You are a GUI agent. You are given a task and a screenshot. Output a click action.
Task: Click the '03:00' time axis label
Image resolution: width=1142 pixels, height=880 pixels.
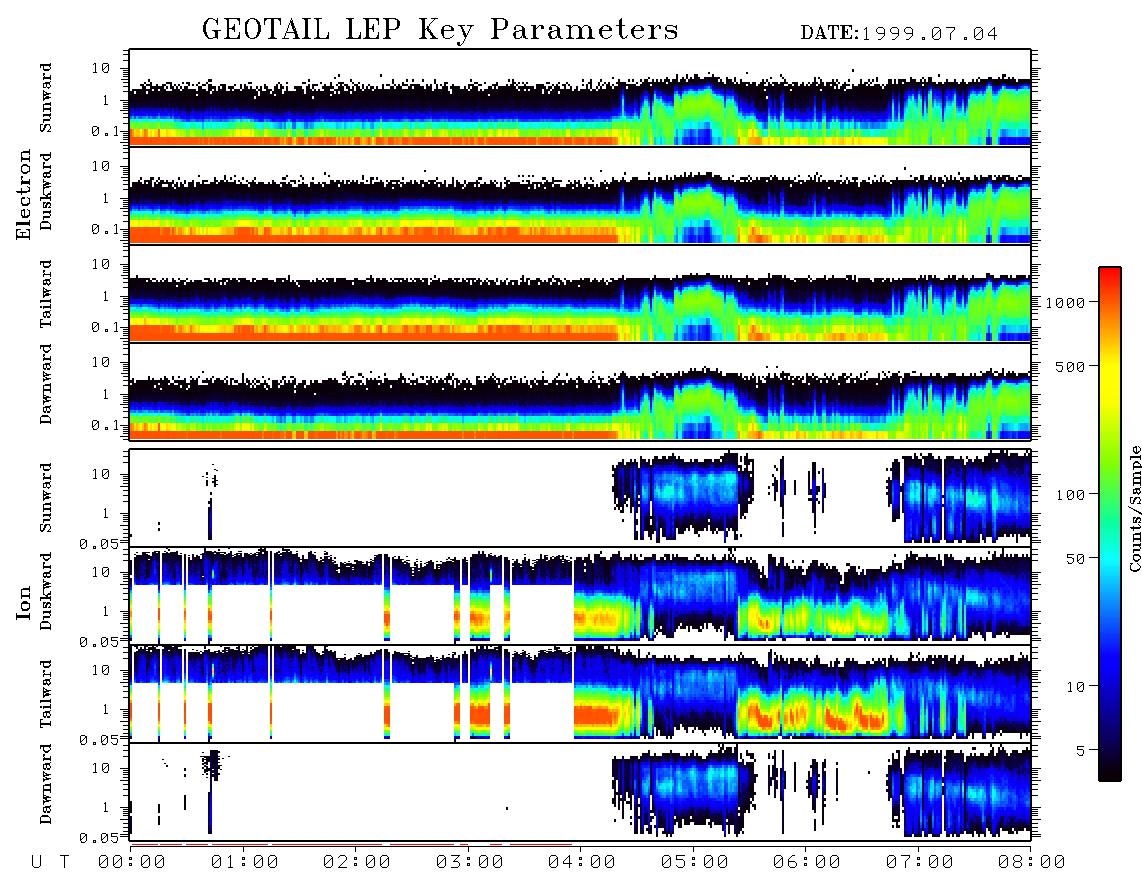click(470, 863)
